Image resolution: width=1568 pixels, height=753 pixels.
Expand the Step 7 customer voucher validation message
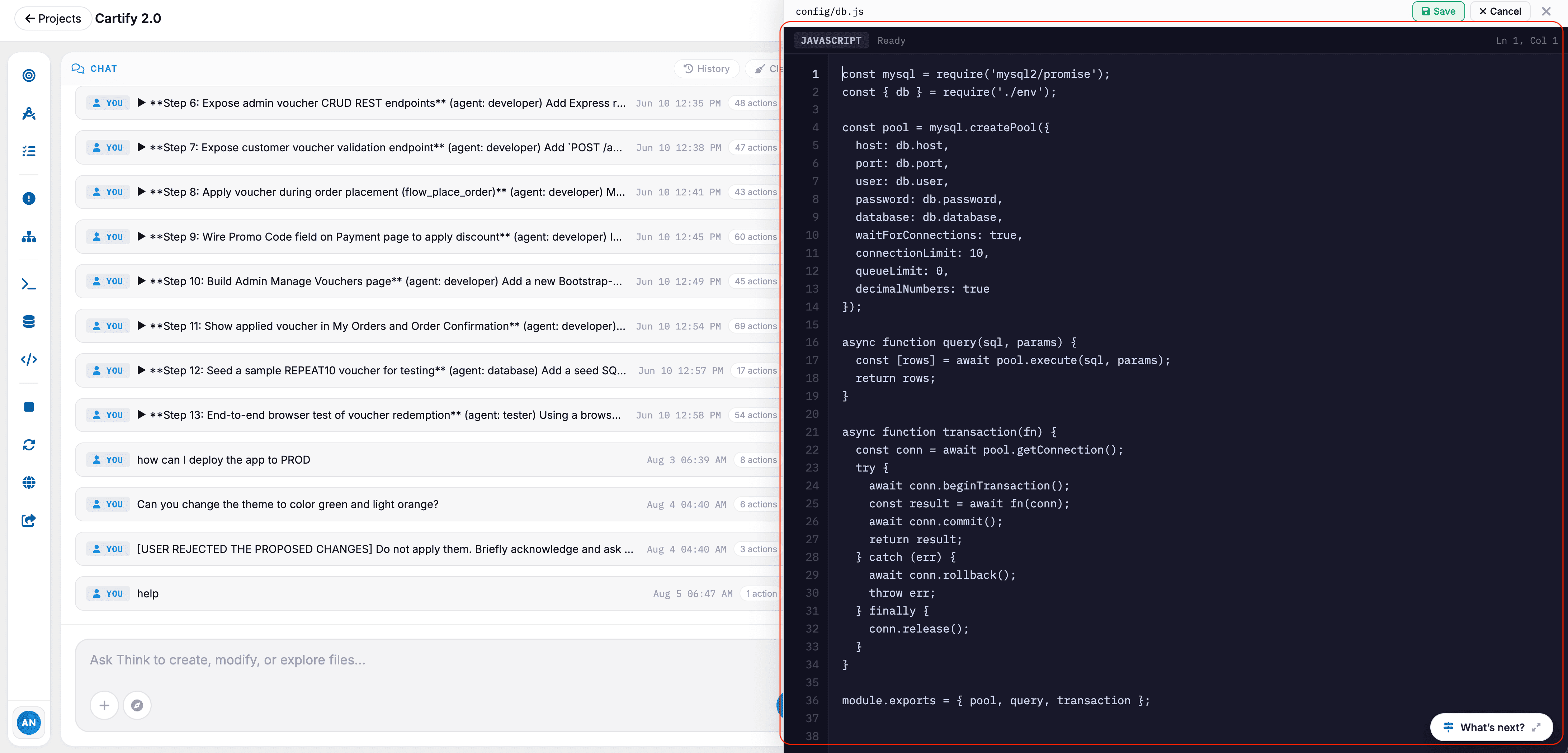[x=141, y=147]
